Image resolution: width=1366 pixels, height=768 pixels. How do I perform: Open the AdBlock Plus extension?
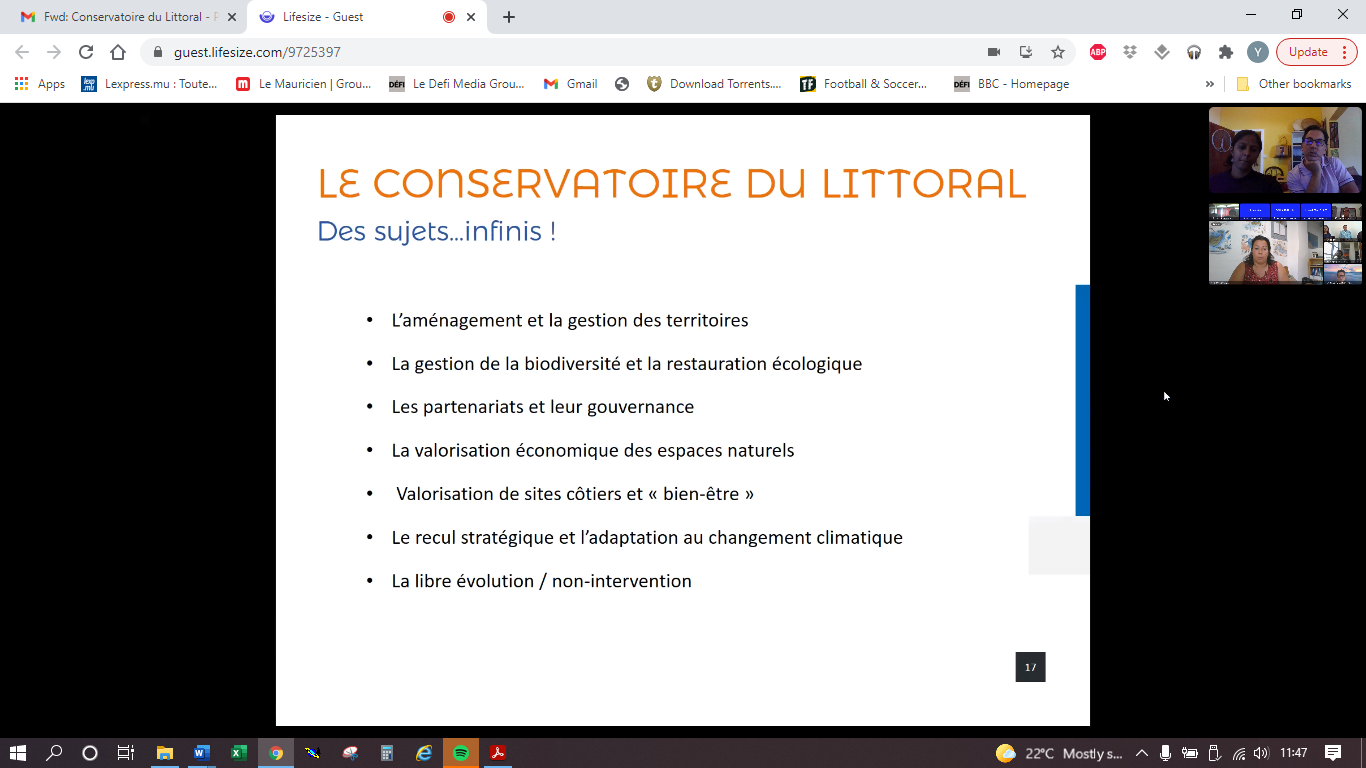[1098, 52]
